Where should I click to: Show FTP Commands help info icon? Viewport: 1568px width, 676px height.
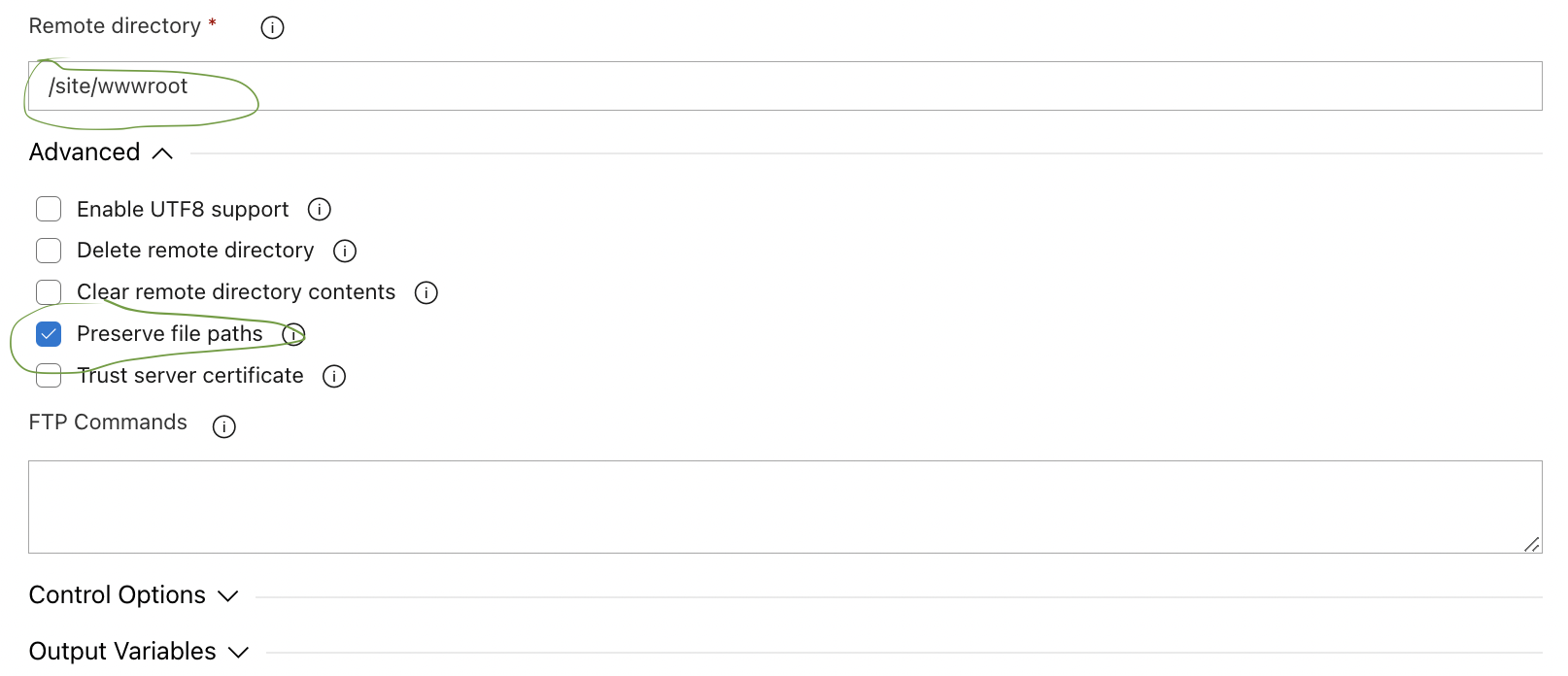pos(224,426)
